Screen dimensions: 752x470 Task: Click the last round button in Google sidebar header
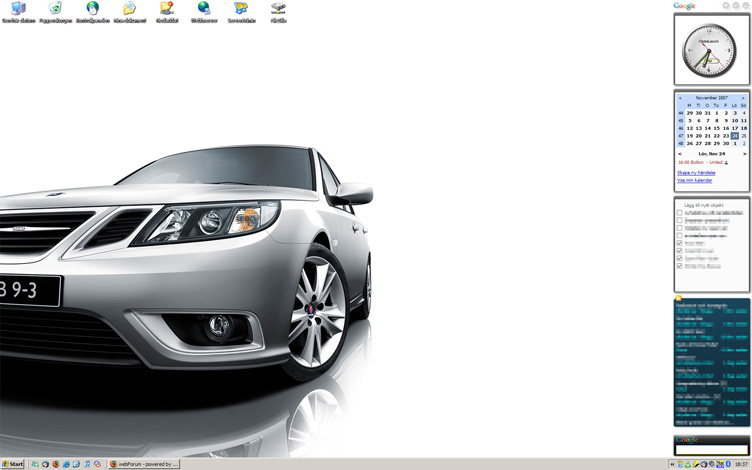(x=745, y=5)
